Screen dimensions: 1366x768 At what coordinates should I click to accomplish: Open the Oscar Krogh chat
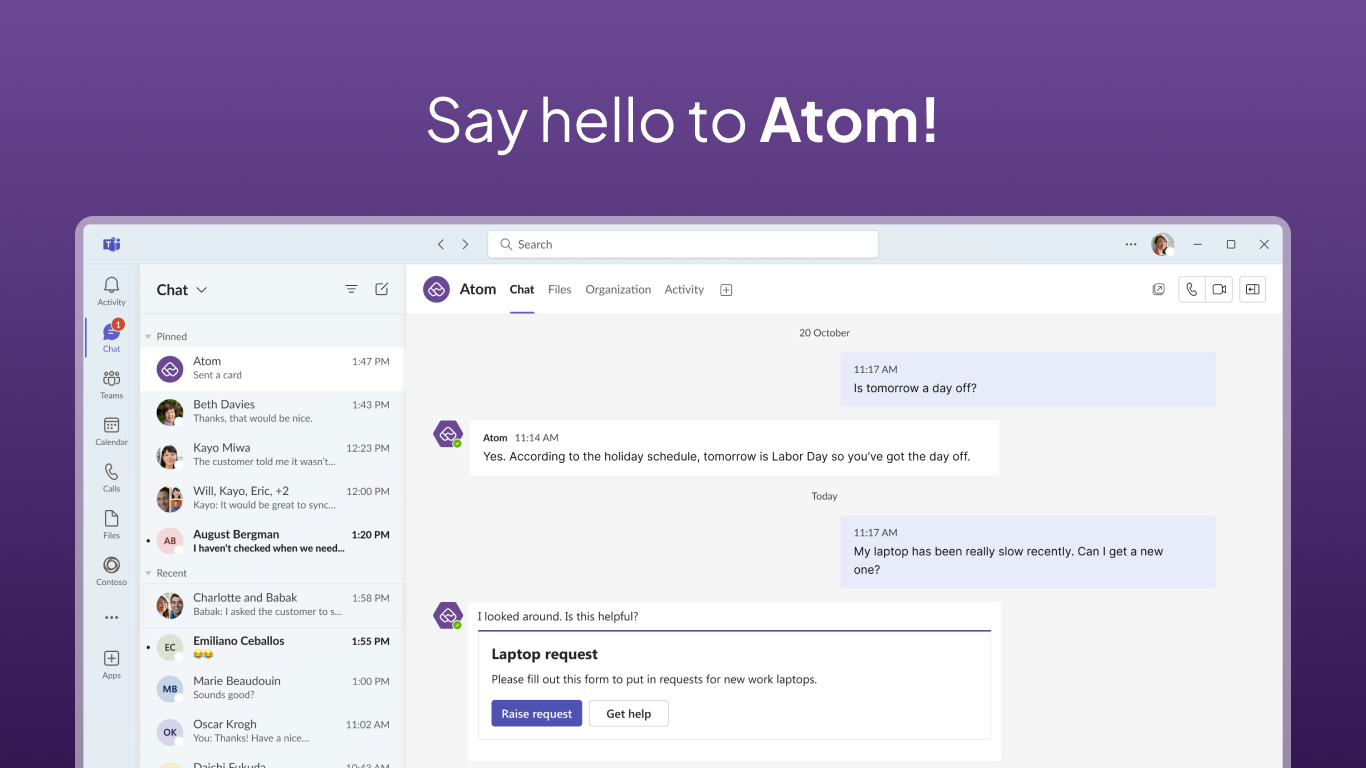click(x=272, y=731)
